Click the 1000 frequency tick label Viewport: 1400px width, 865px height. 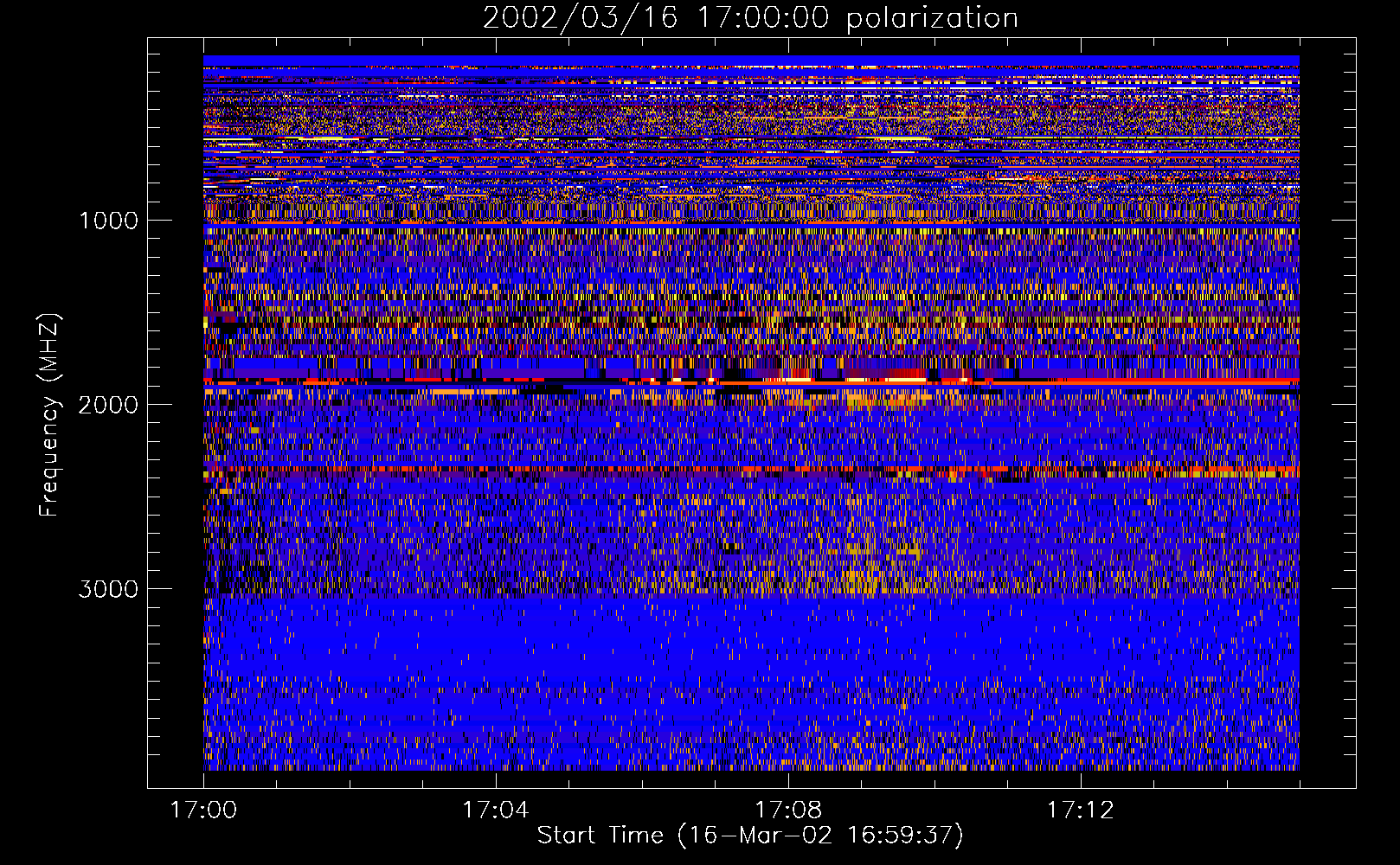(x=108, y=220)
